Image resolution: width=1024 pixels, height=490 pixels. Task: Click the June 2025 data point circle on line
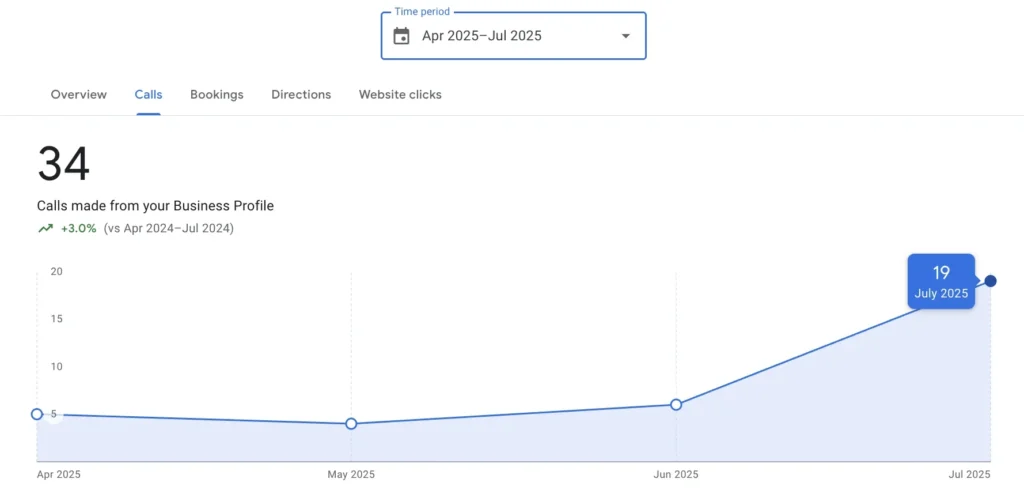point(676,405)
